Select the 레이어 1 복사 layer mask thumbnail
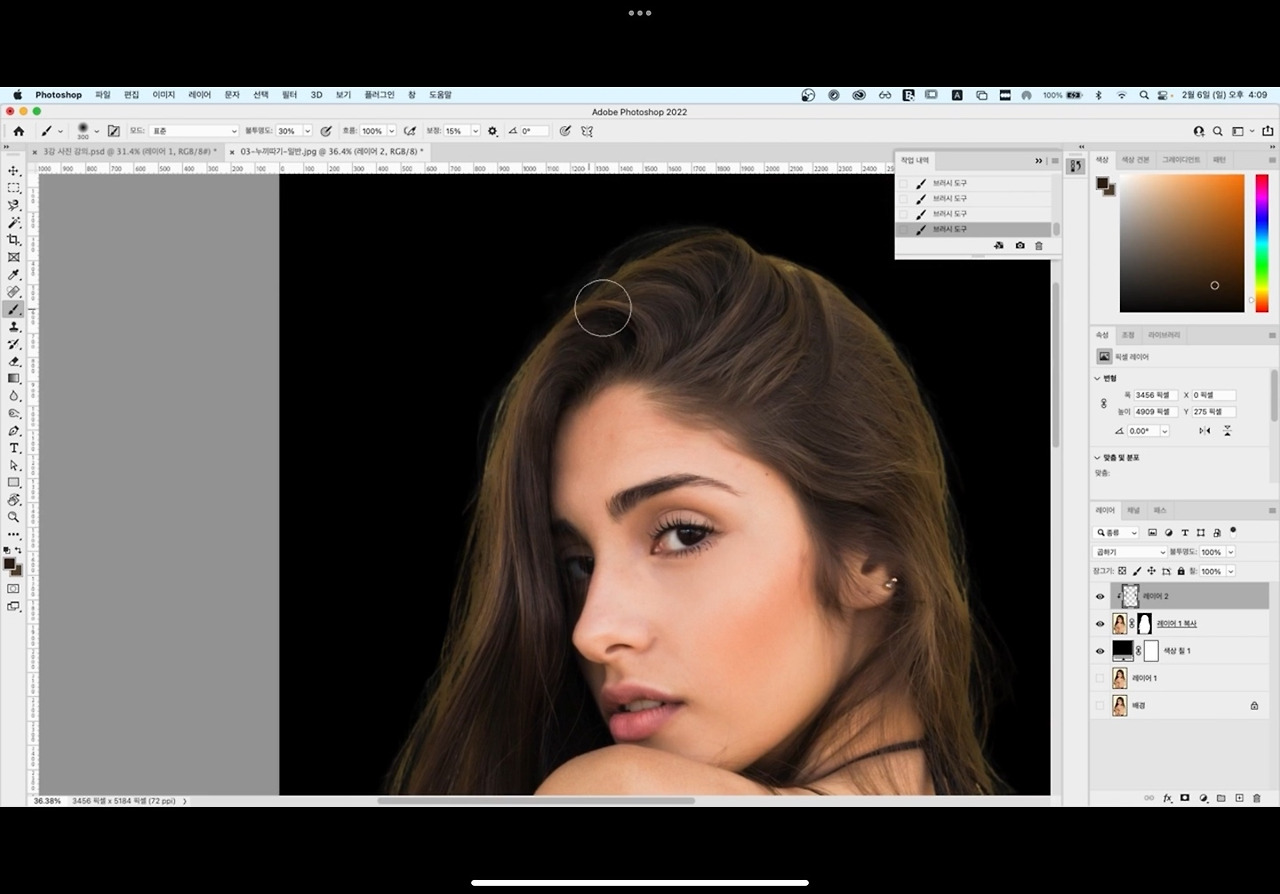1280x894 pixels. click(1145, 624)
